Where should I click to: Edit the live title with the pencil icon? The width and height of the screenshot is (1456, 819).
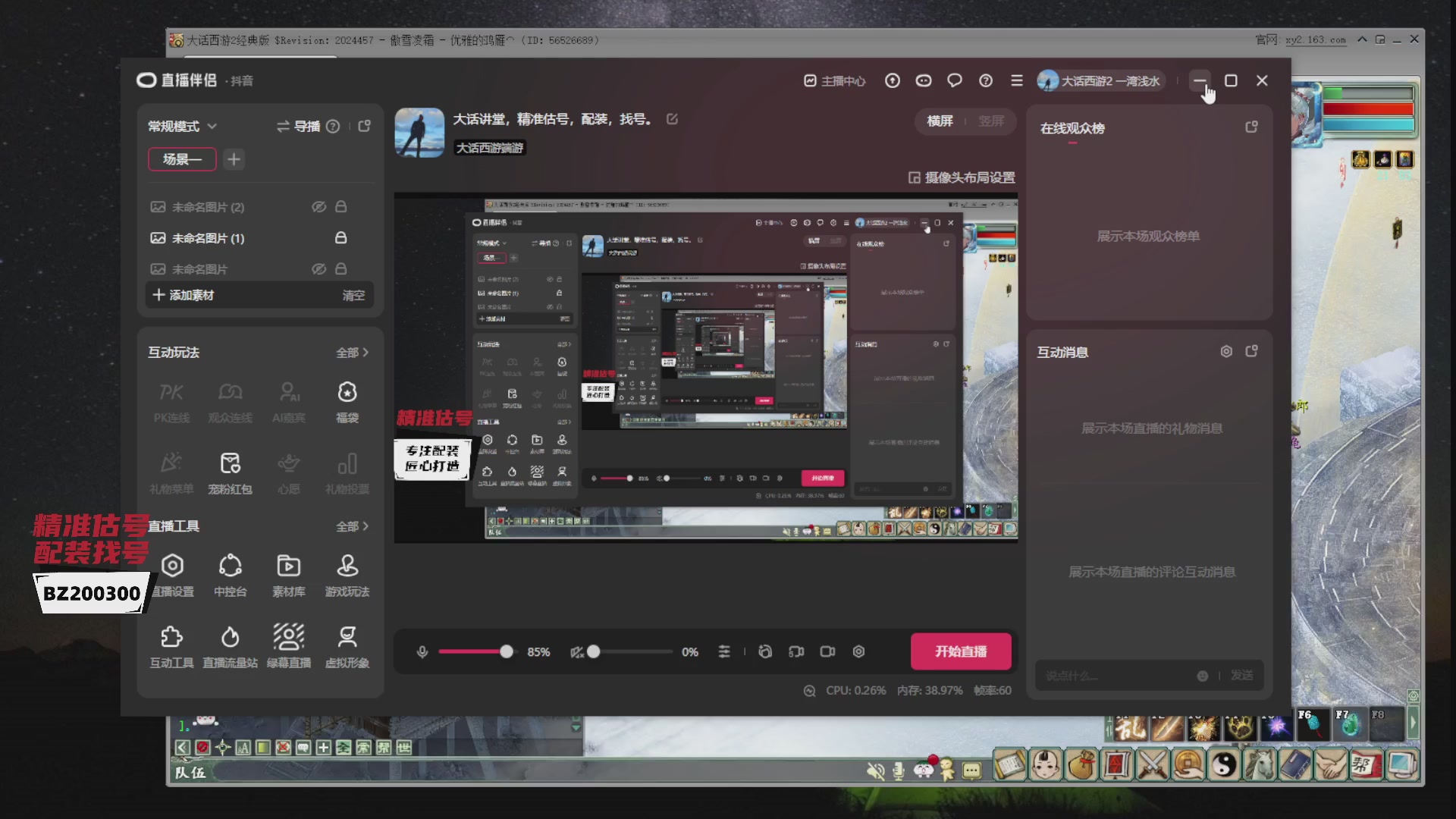[672, 119]
